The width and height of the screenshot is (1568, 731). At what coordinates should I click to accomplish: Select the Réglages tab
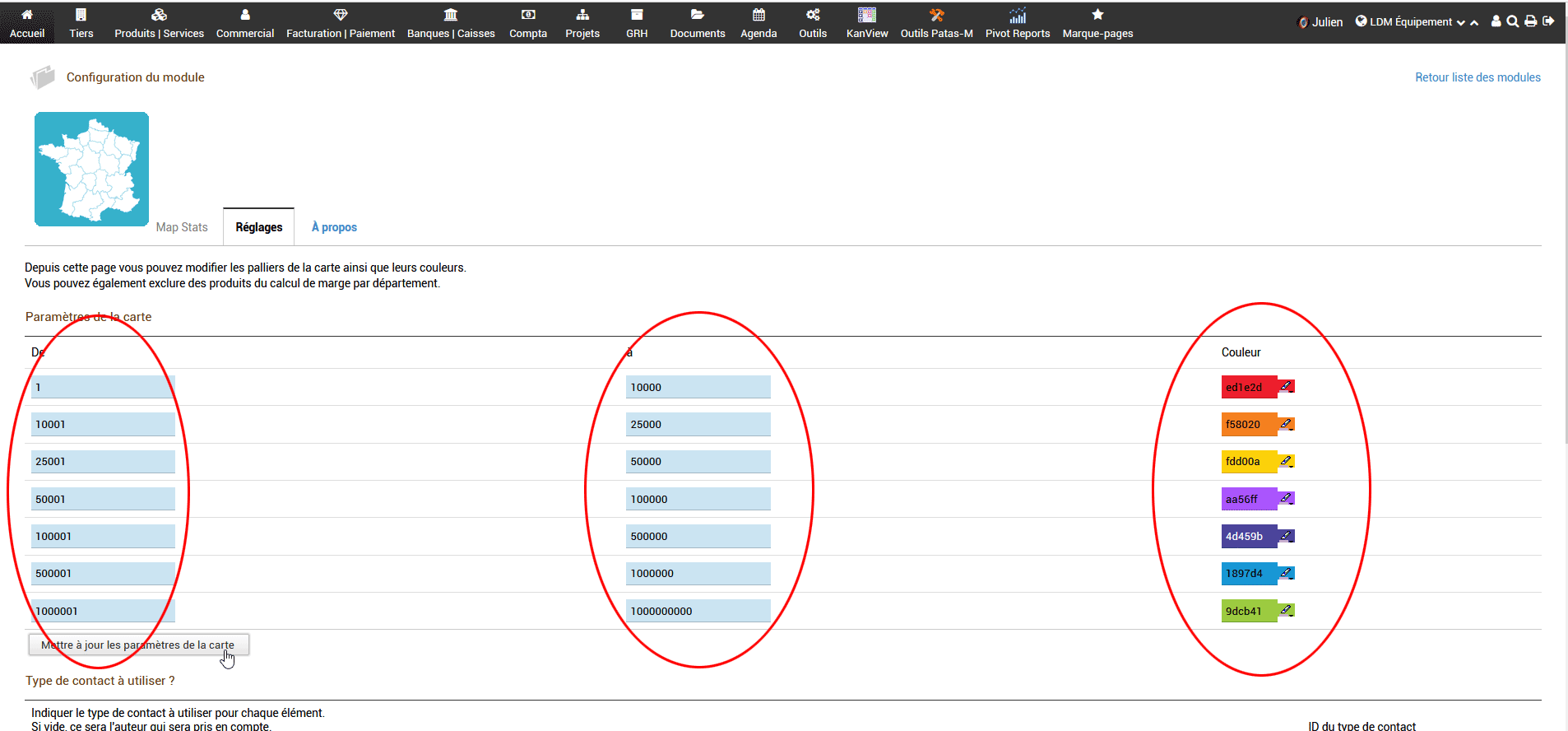(x=258, y=227)
